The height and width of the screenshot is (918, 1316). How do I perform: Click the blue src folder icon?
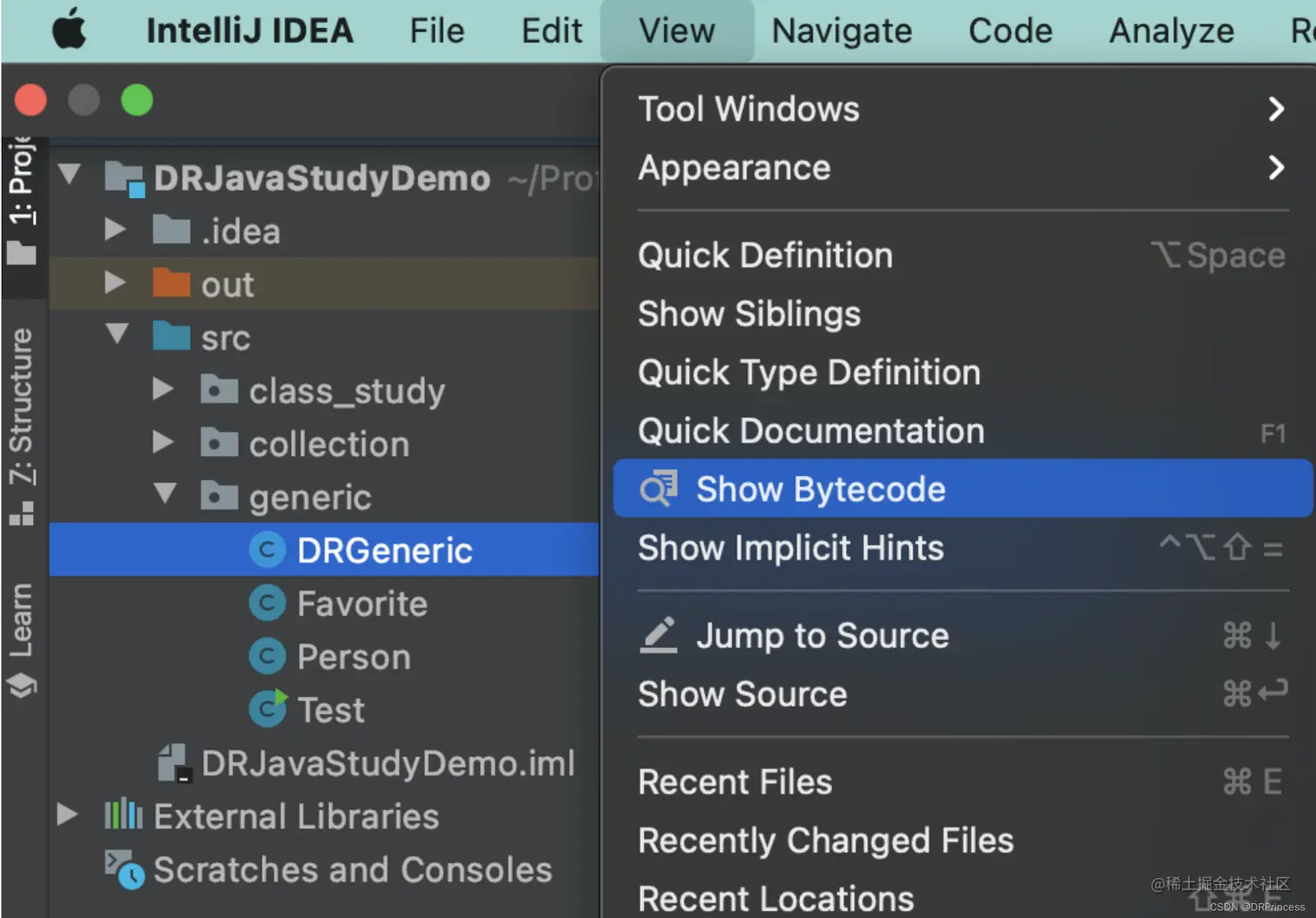tap(171, 336)
